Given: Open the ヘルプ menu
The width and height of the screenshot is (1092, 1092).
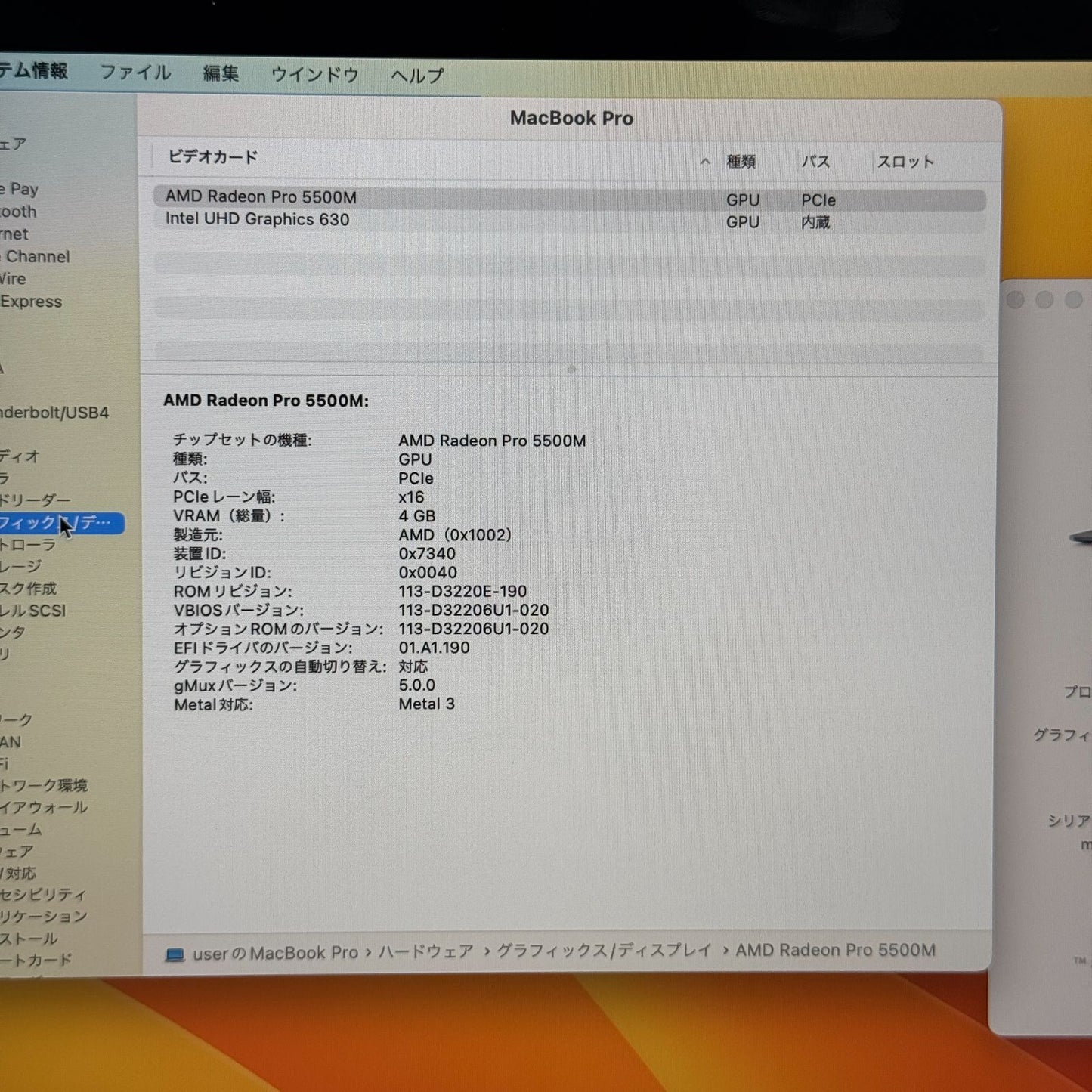Looking at the screenshot, I should click(417, 75).
